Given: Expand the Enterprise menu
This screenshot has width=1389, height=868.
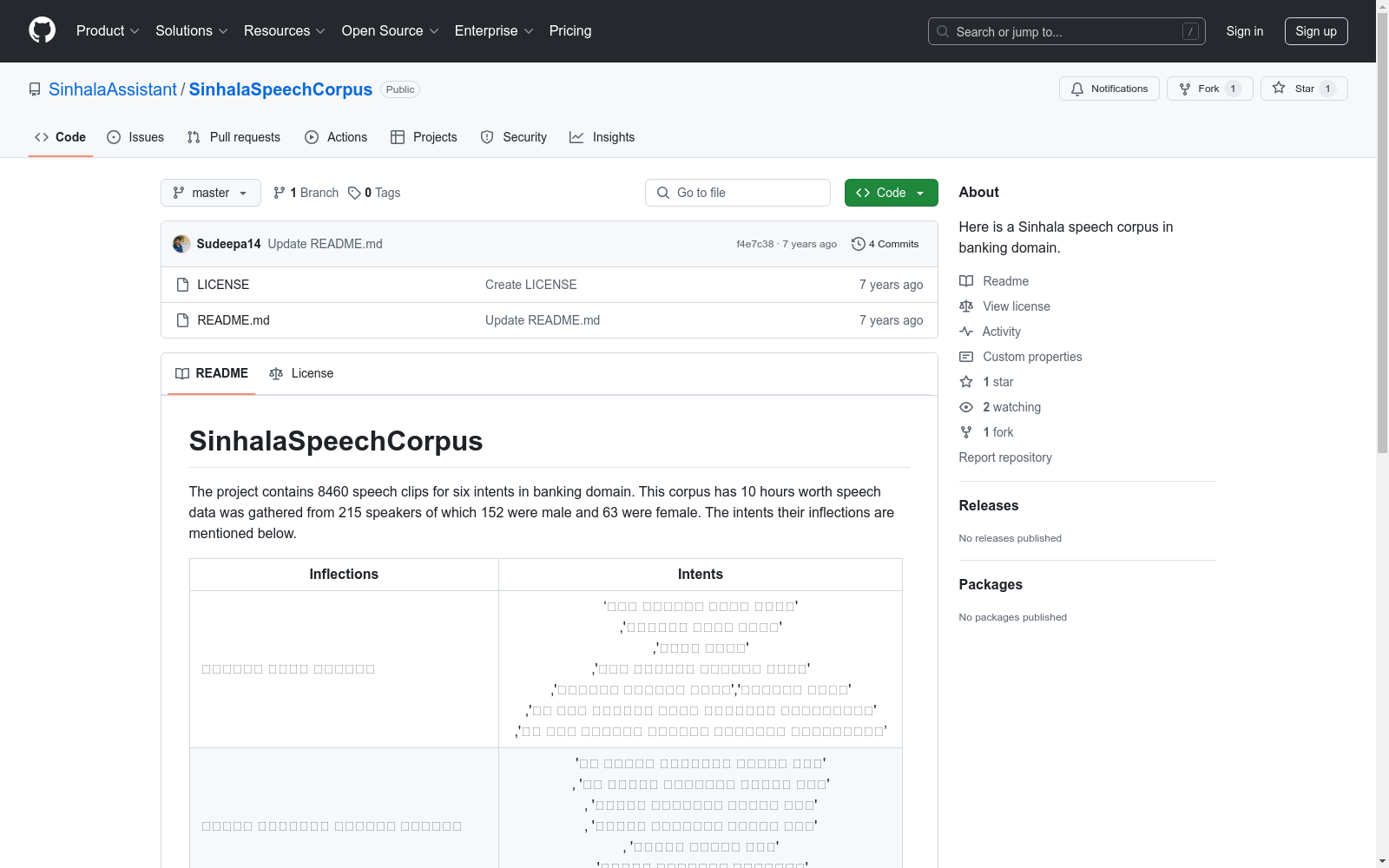Looking at the screenshot, I should [x=494, y=31].
